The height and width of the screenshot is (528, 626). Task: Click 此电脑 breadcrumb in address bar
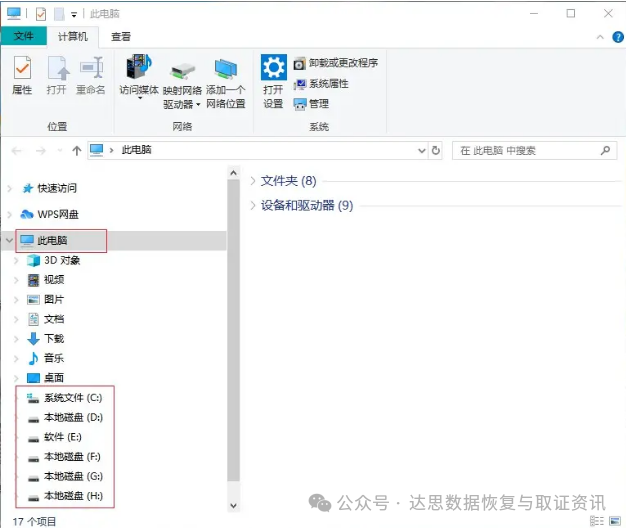coord(137,150)
